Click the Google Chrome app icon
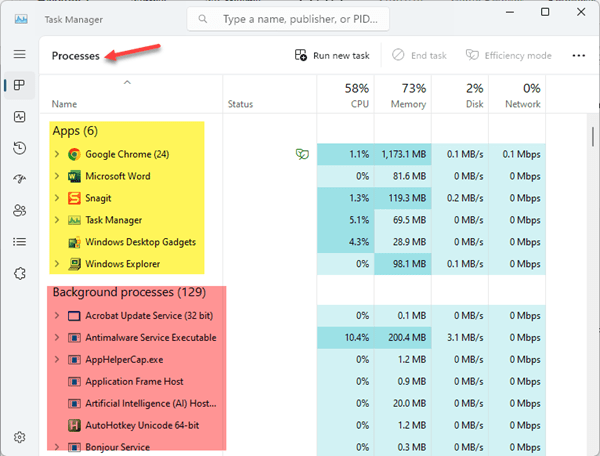 coord(74,154)
